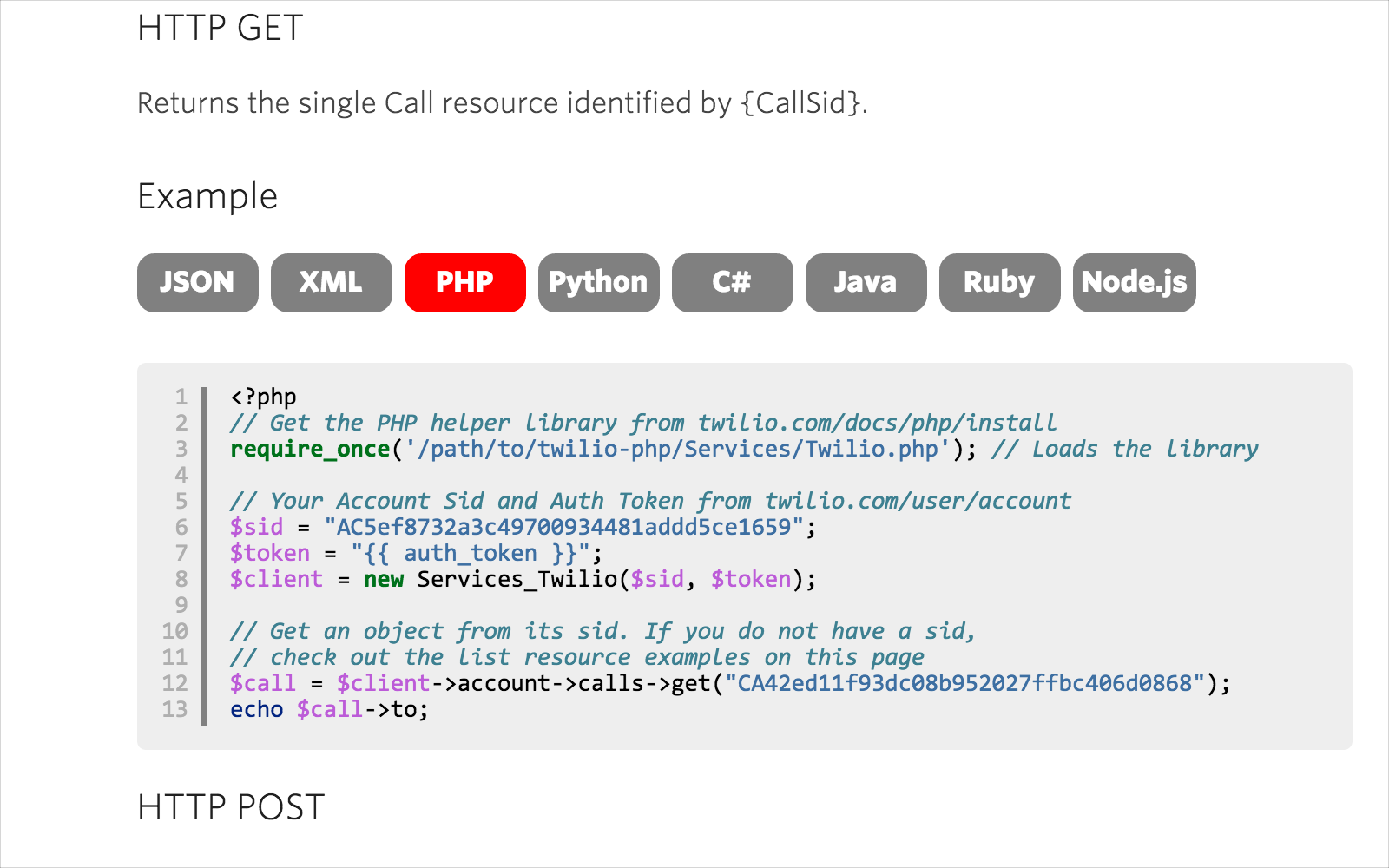Viewport: 1389px width, 868px height.
Task: Click the active PHP tab
Action: 464,282
